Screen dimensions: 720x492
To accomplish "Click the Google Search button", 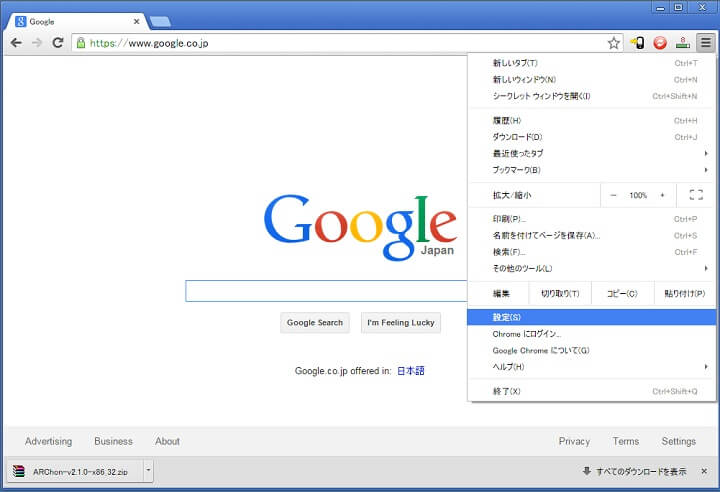I will click(x=315, y=322).
